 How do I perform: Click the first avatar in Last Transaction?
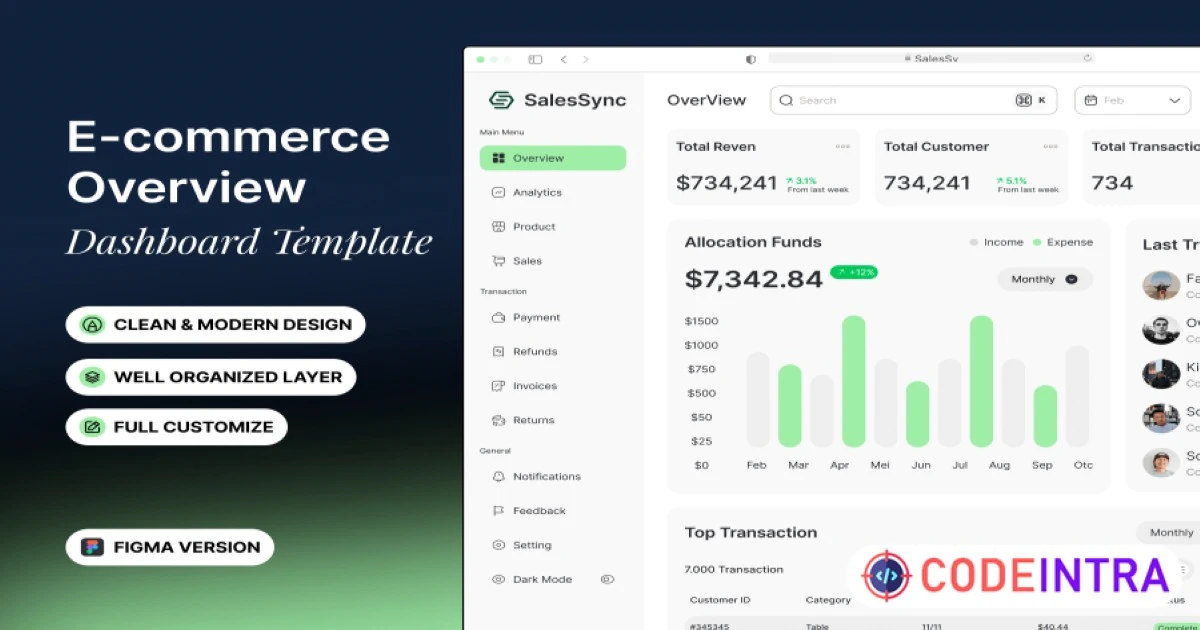coord(1161,285)
